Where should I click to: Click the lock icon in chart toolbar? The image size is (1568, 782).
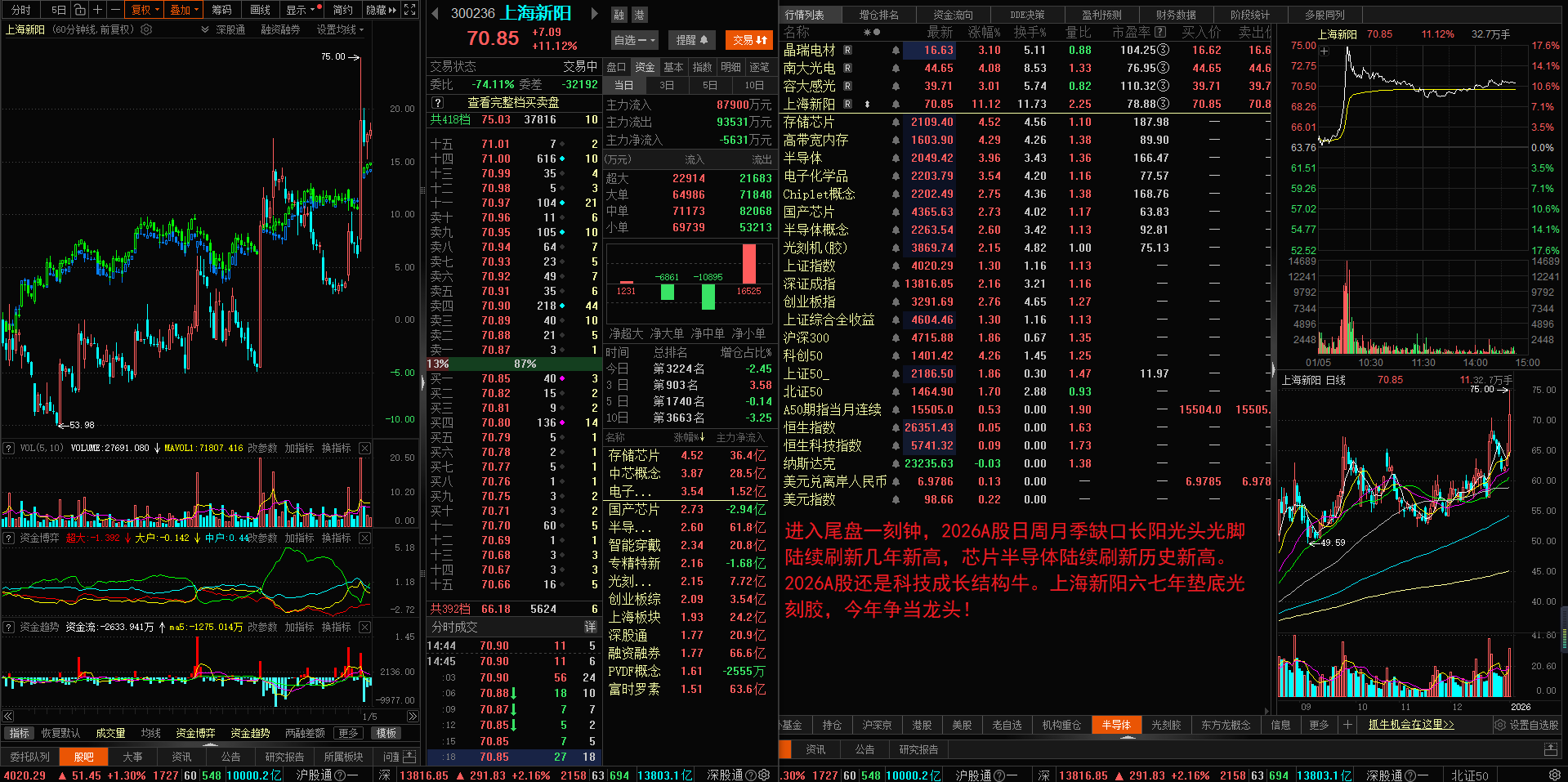click(x=79, y=10)
